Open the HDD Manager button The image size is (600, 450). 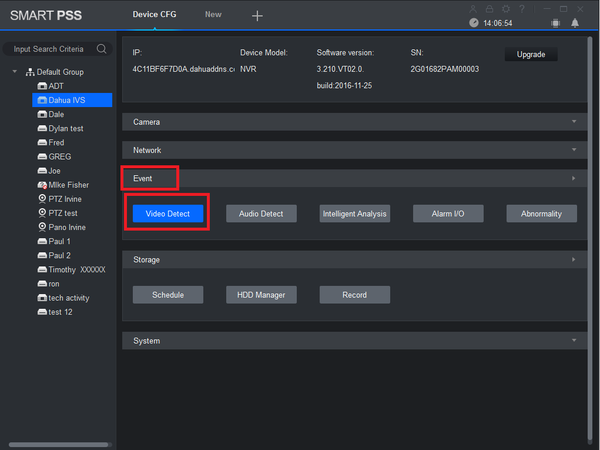coord(261,295)
